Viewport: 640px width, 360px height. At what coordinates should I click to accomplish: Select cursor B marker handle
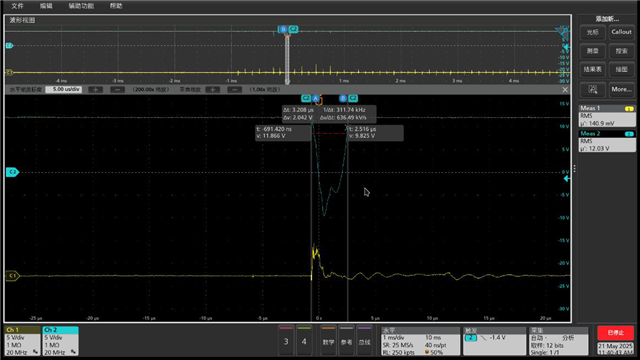(343, 98)
